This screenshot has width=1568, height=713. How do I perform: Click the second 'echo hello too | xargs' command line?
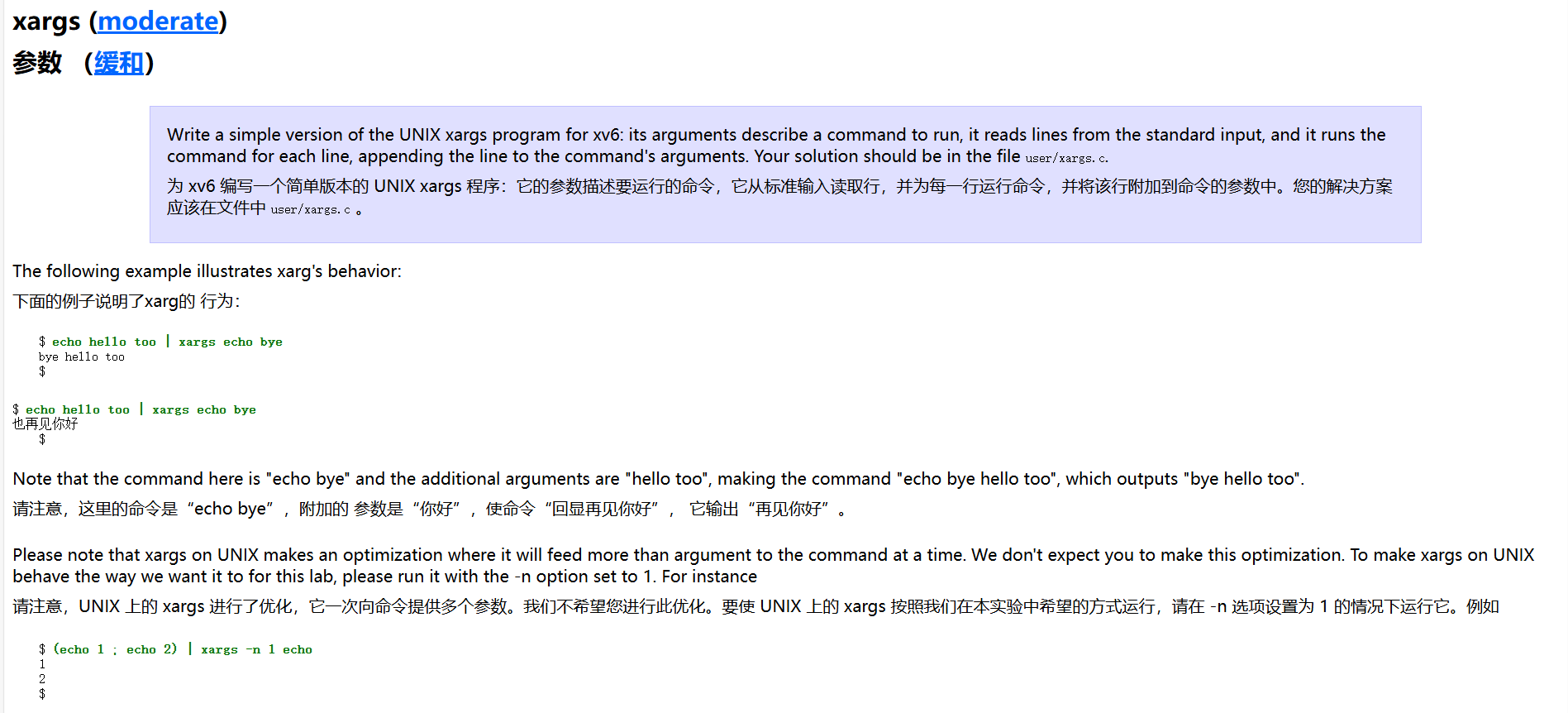141,409
